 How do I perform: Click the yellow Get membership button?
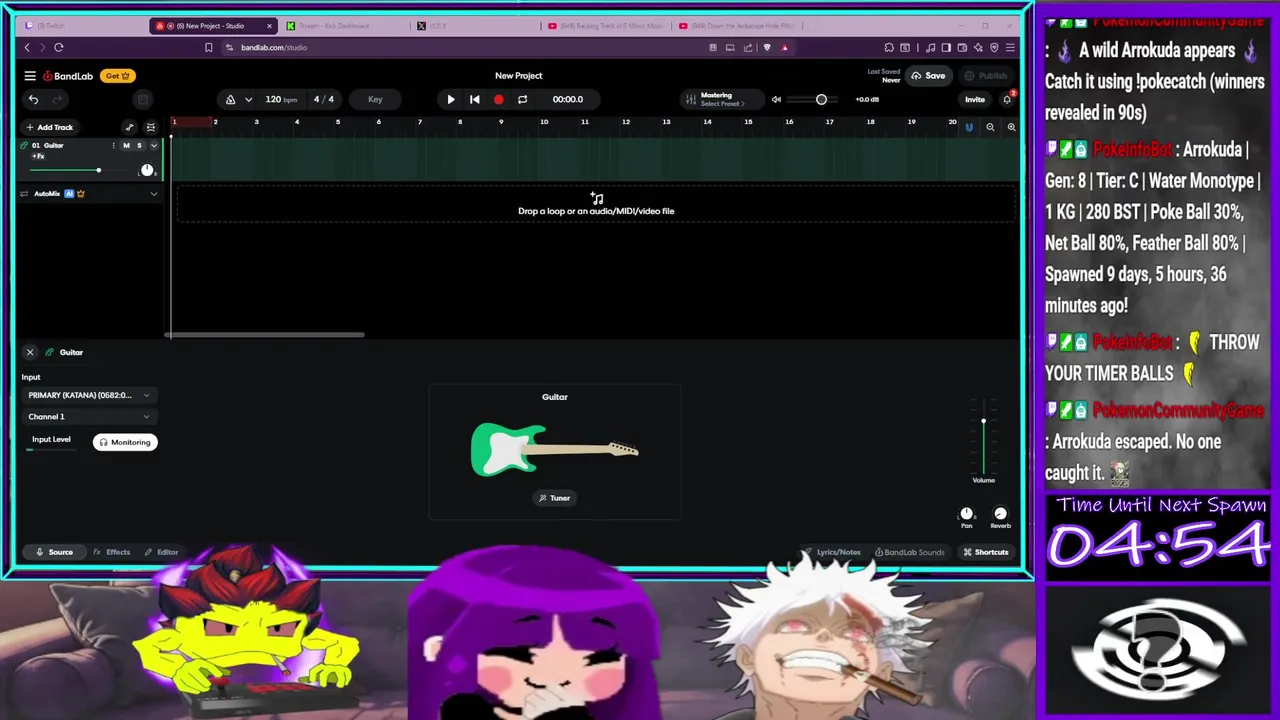(118, 76)
